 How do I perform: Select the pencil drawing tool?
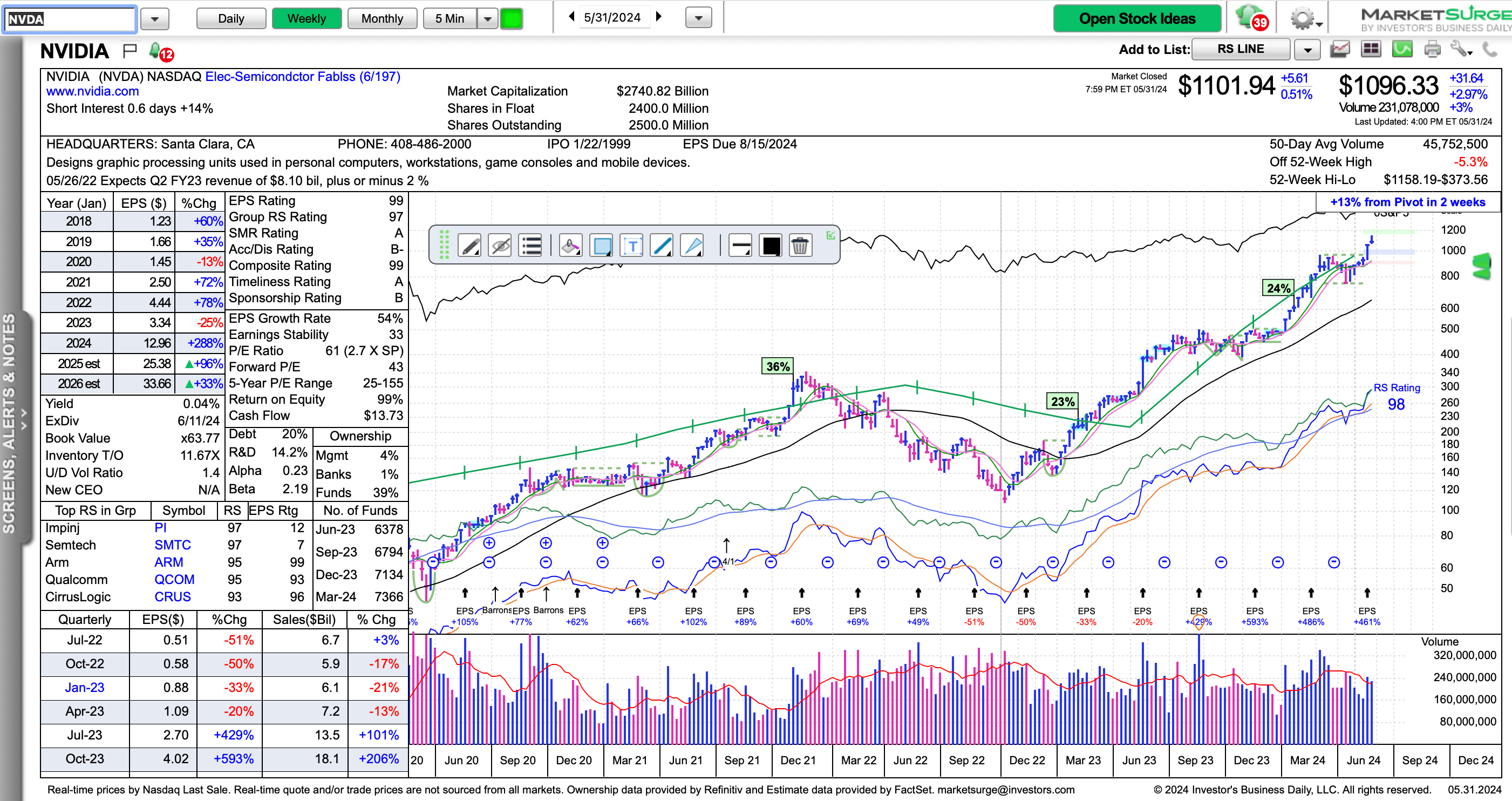(x=469, y=246)
